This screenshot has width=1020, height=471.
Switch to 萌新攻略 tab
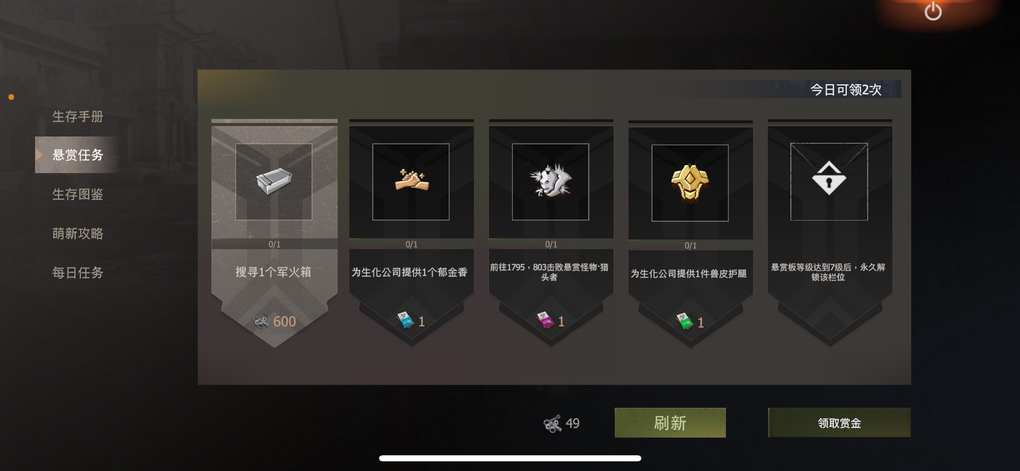tap(77, 233)
